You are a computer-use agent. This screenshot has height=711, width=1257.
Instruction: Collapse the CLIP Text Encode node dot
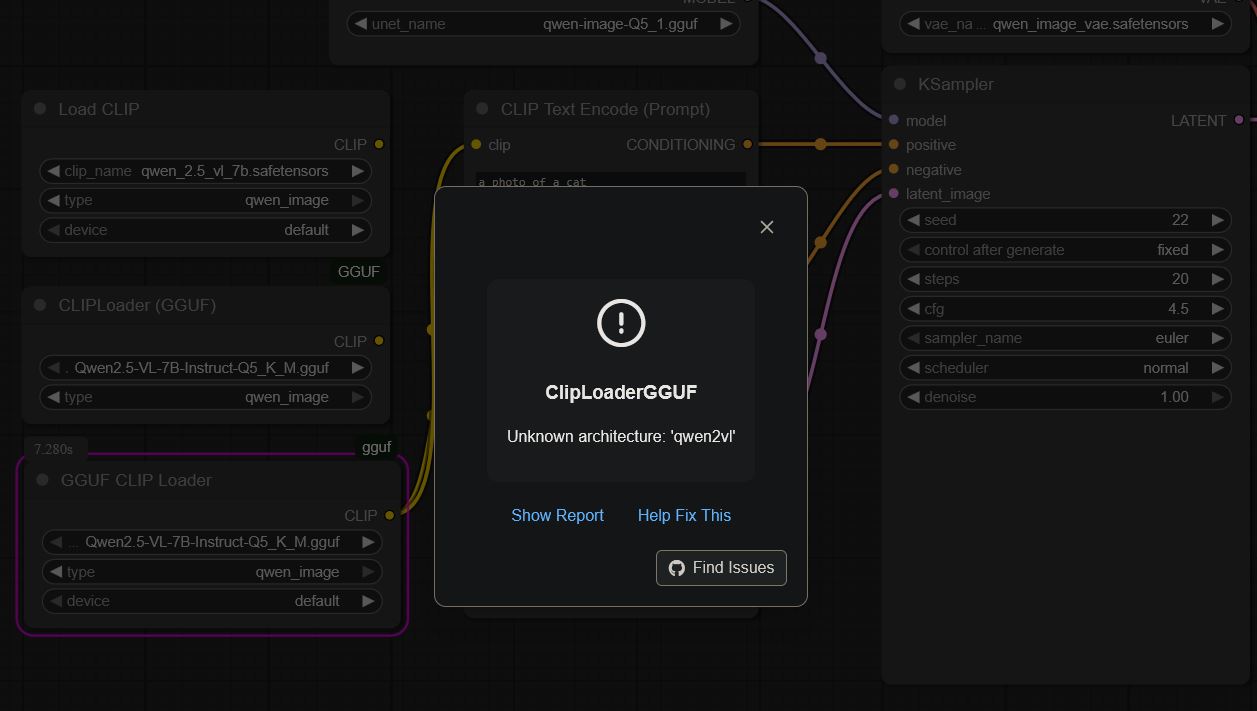pos(482,109)
